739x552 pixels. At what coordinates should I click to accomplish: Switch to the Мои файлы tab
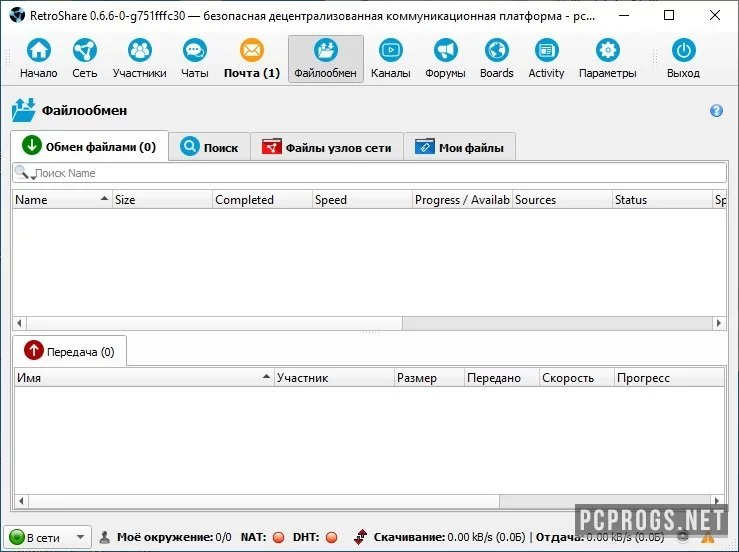coord(460,147)
